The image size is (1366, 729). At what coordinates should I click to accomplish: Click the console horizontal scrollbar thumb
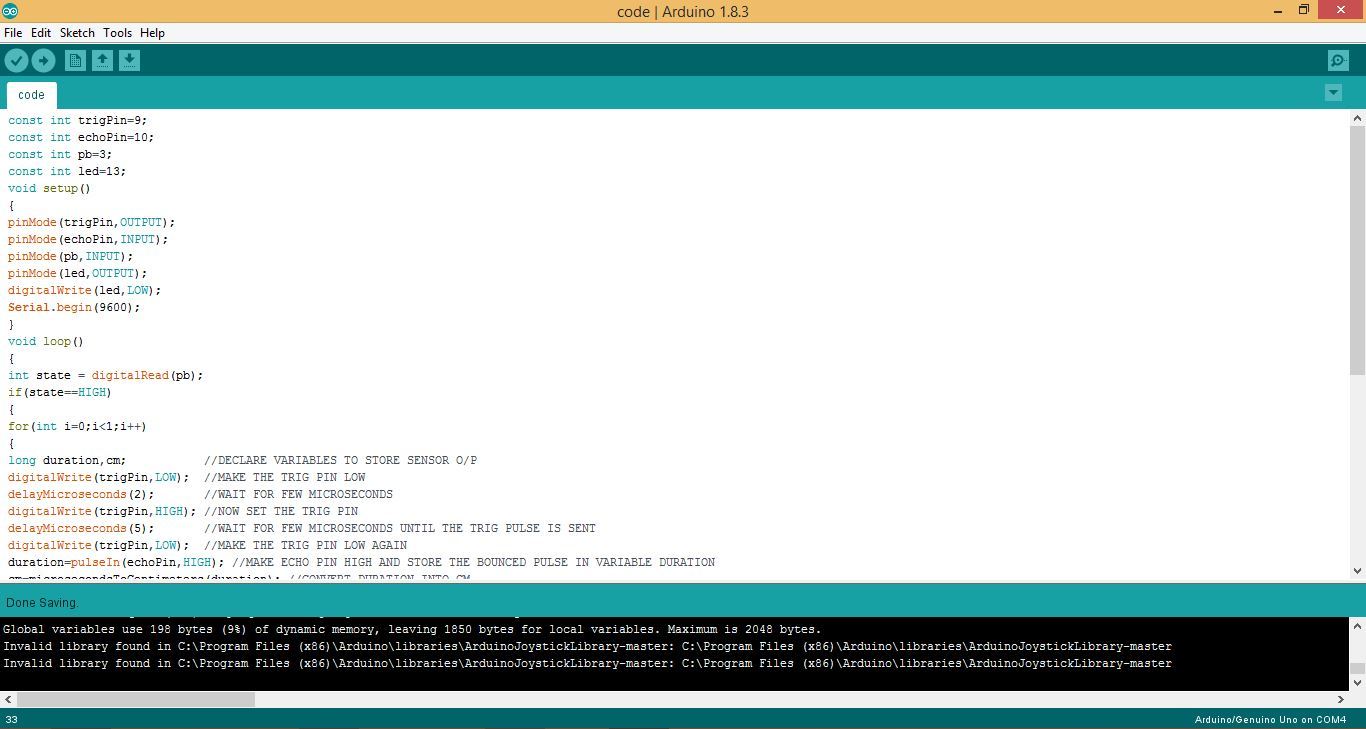click(x=135, y=699)
